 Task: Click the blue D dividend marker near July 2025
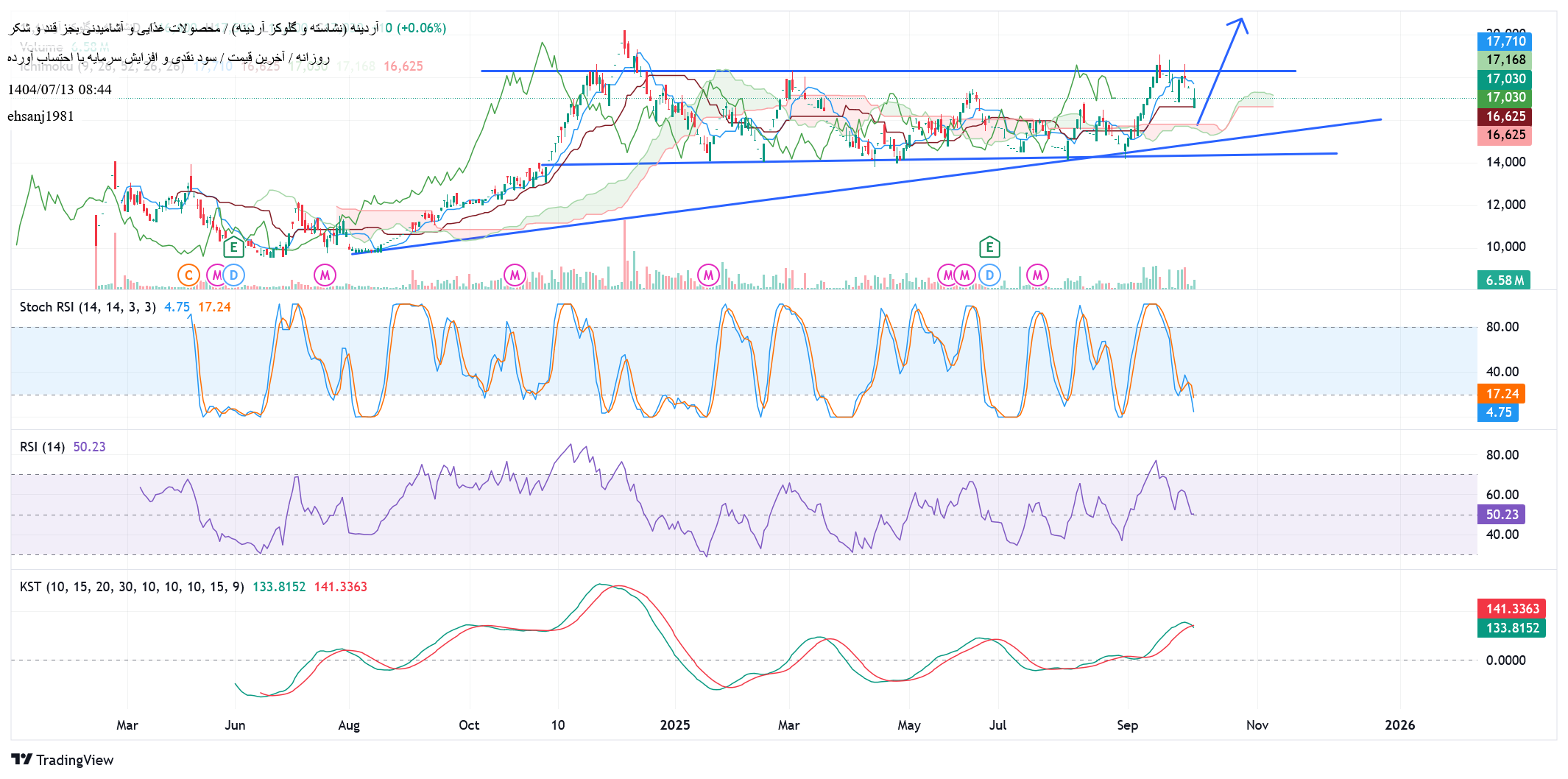989,275
